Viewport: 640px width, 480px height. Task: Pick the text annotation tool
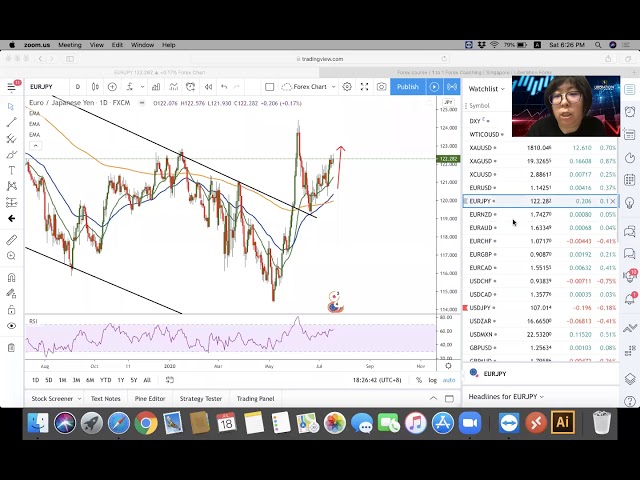point(11,170)
